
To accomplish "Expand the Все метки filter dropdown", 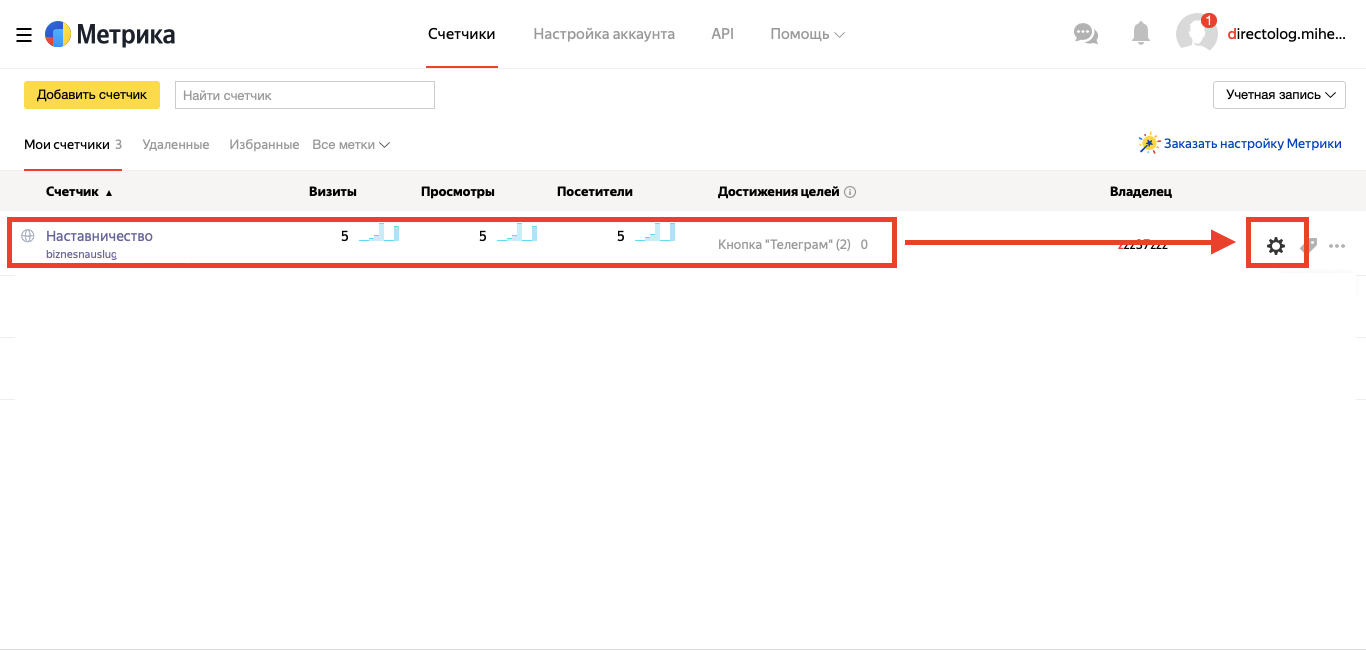I will pos(351,144).
